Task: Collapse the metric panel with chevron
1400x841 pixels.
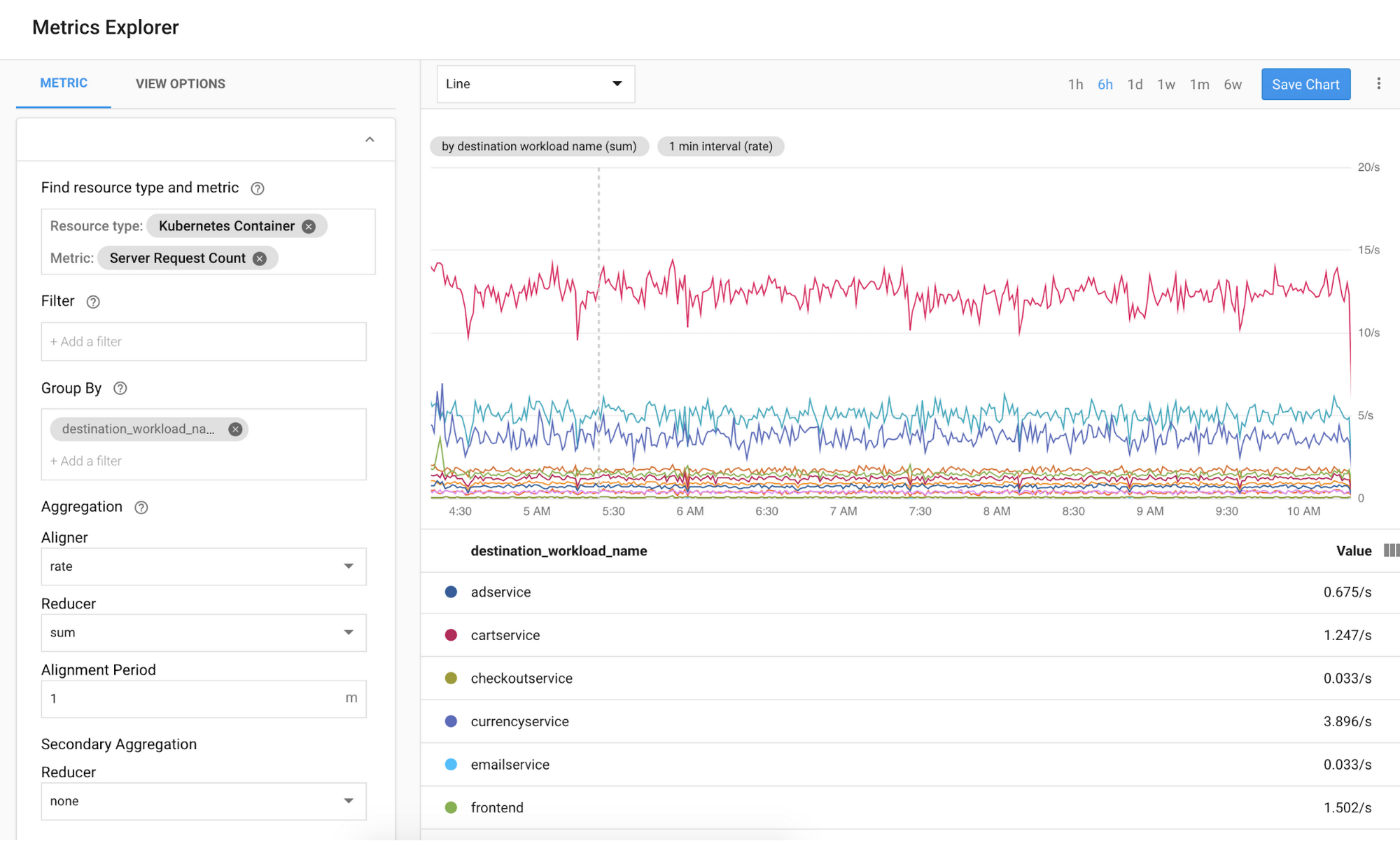Action: pos(370,139)
